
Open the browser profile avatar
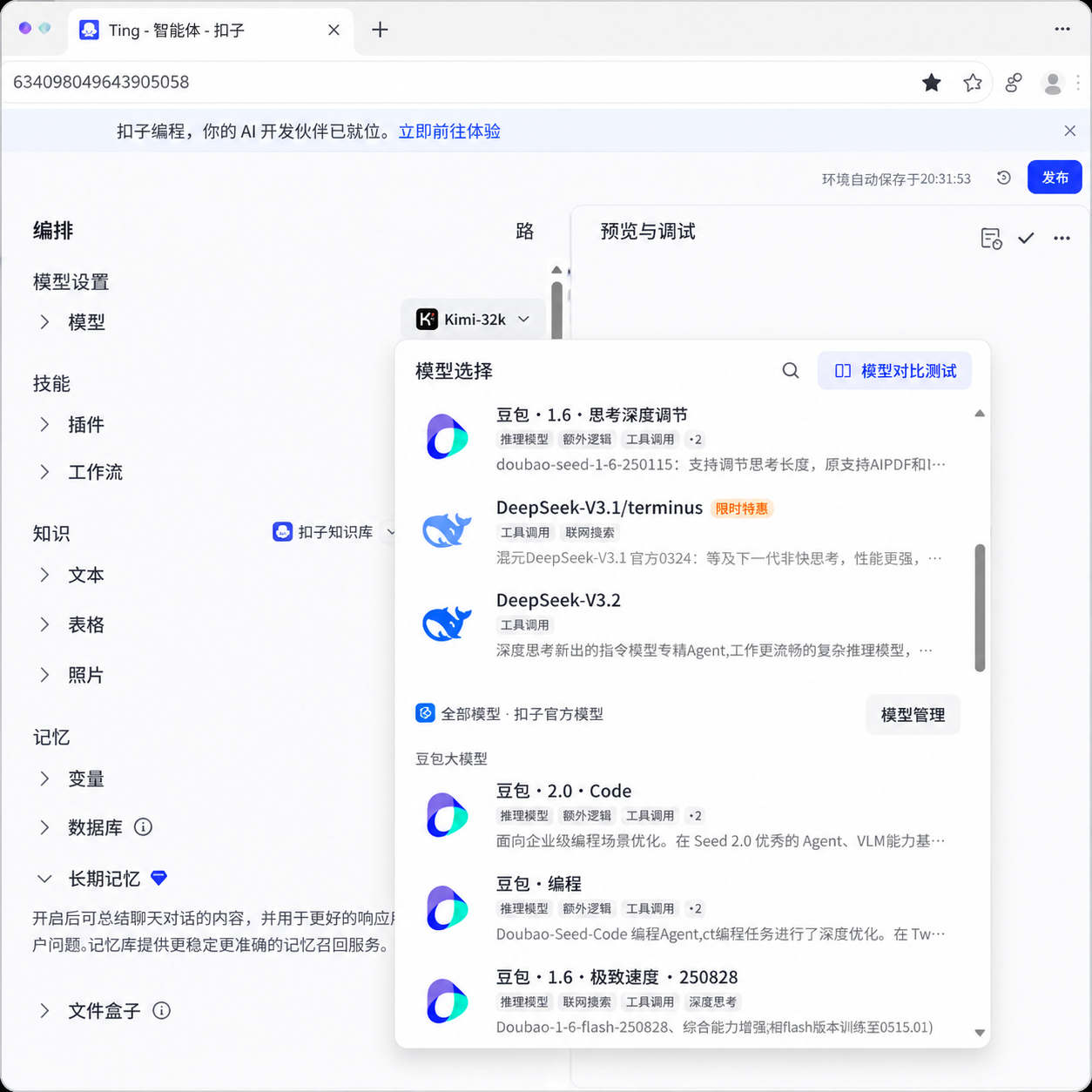pyautogui.click(x=1053, y=83)
